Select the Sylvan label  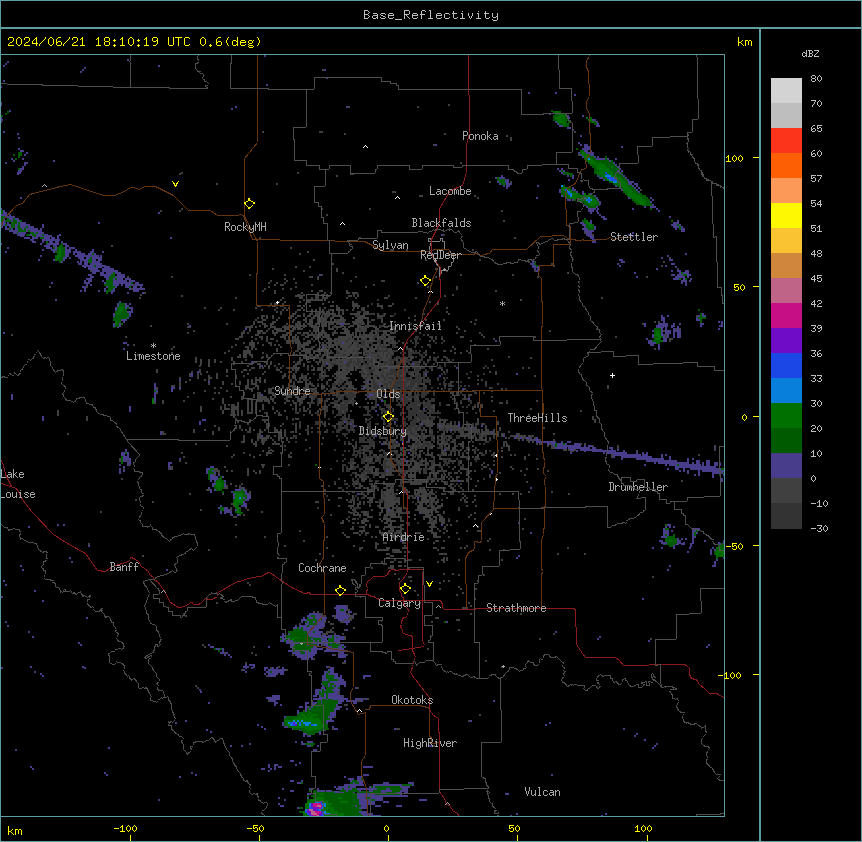pyautogui.click(x=390, y=245)
